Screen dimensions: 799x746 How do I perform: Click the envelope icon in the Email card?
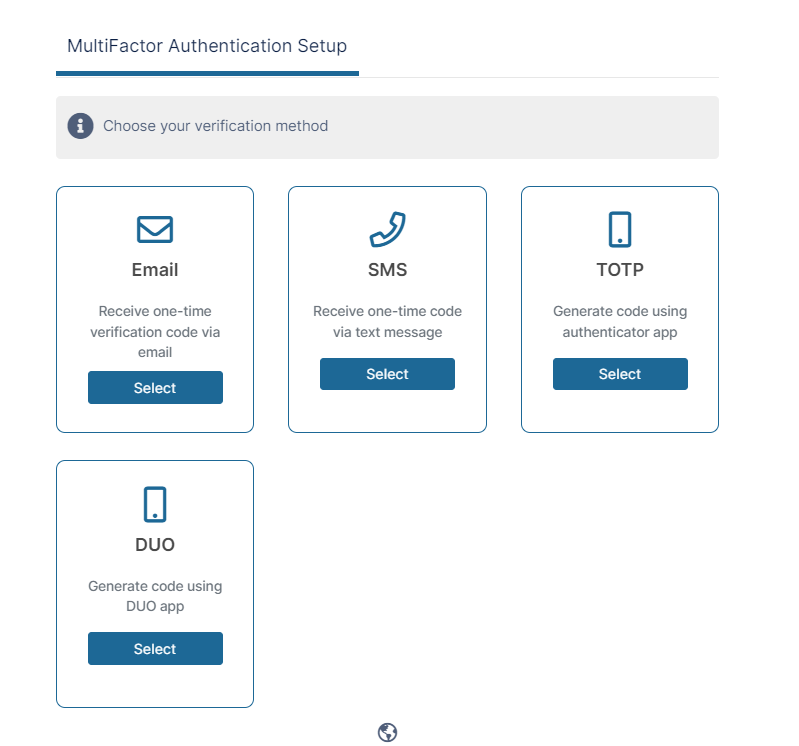point(155,230)
